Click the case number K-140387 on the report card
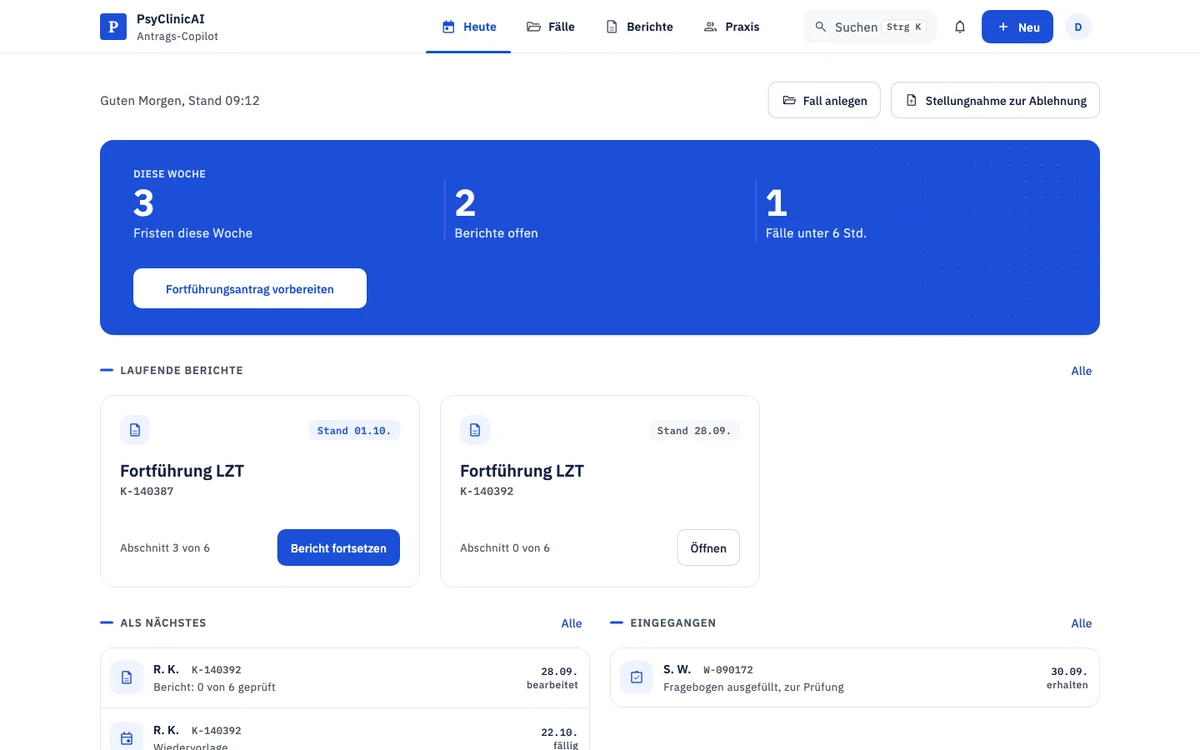The height and width of the screenshot is (750, 1200). [147, 492]
